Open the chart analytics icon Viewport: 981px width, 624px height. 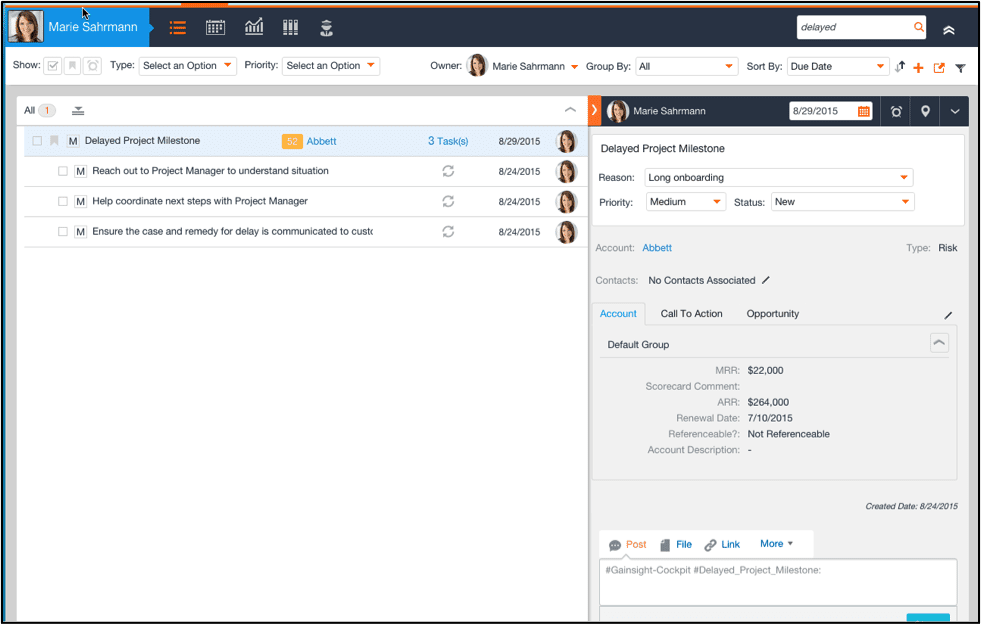[x=254, y=27]
